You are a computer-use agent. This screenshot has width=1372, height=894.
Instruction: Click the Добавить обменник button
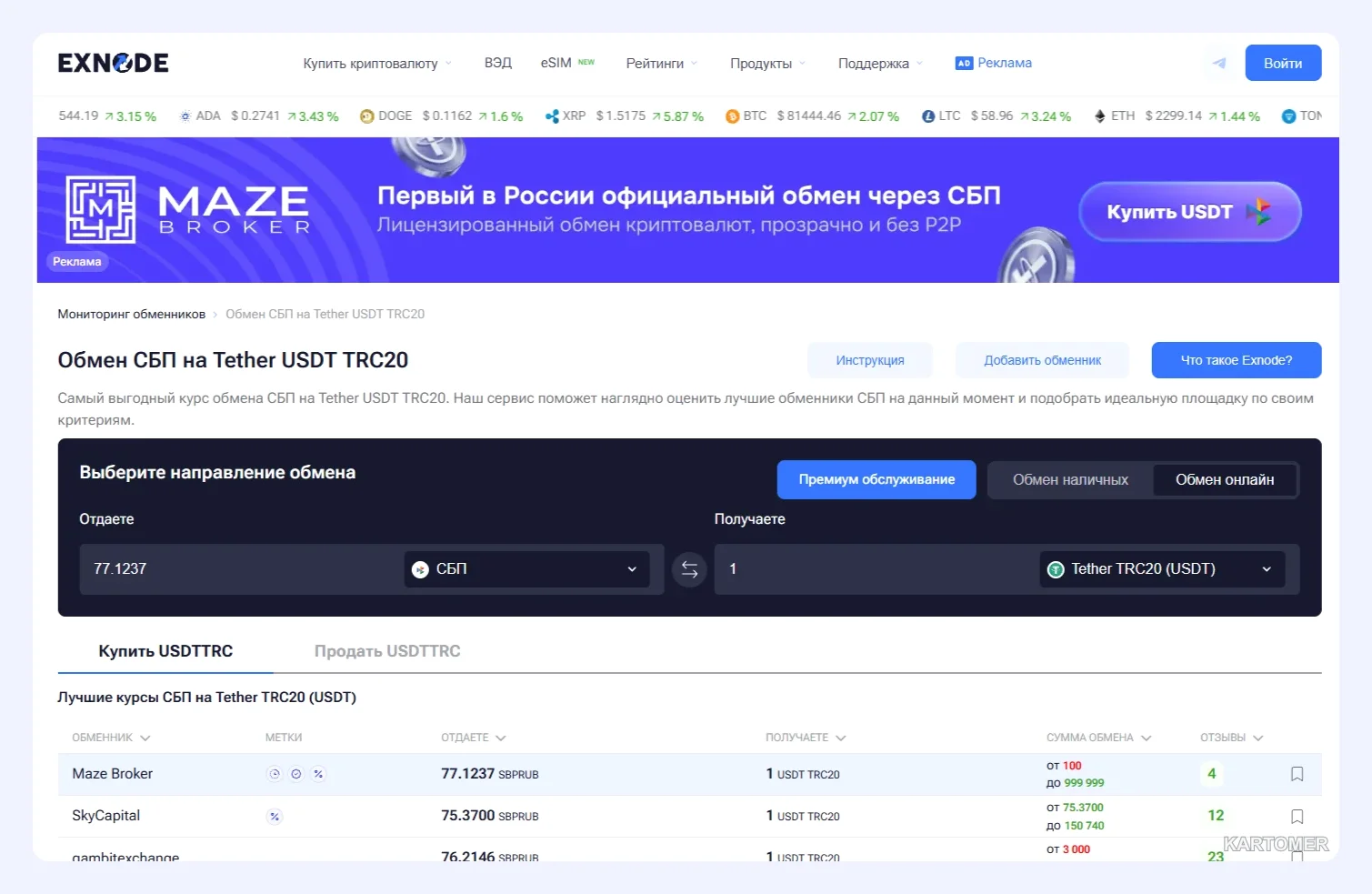click(x=1042, y=360)
